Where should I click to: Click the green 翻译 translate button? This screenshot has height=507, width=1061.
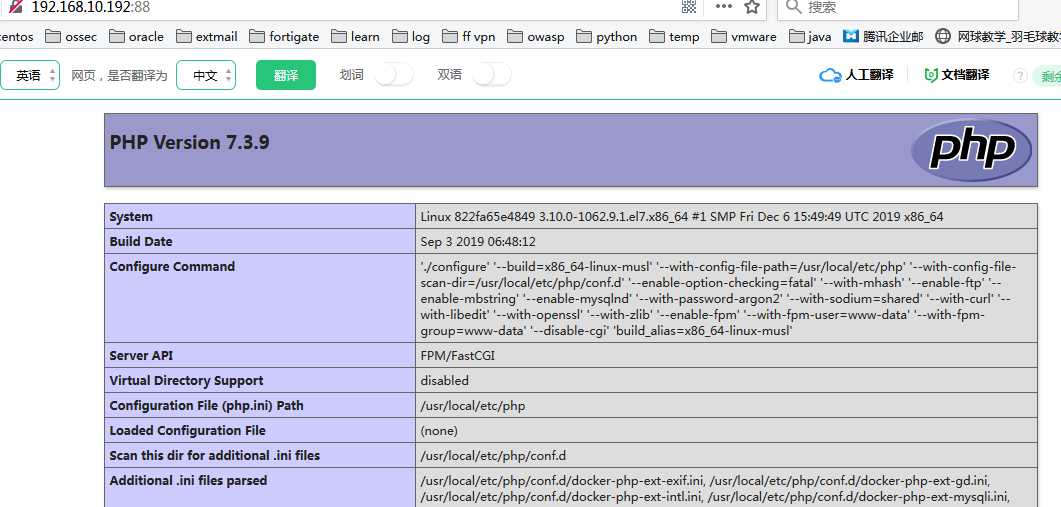pyautogui.click(x=286, y=75)
